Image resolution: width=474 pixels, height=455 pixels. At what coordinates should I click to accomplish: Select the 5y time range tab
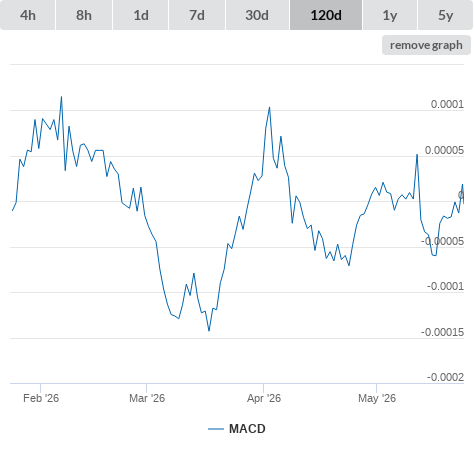(x=445, y=15)
